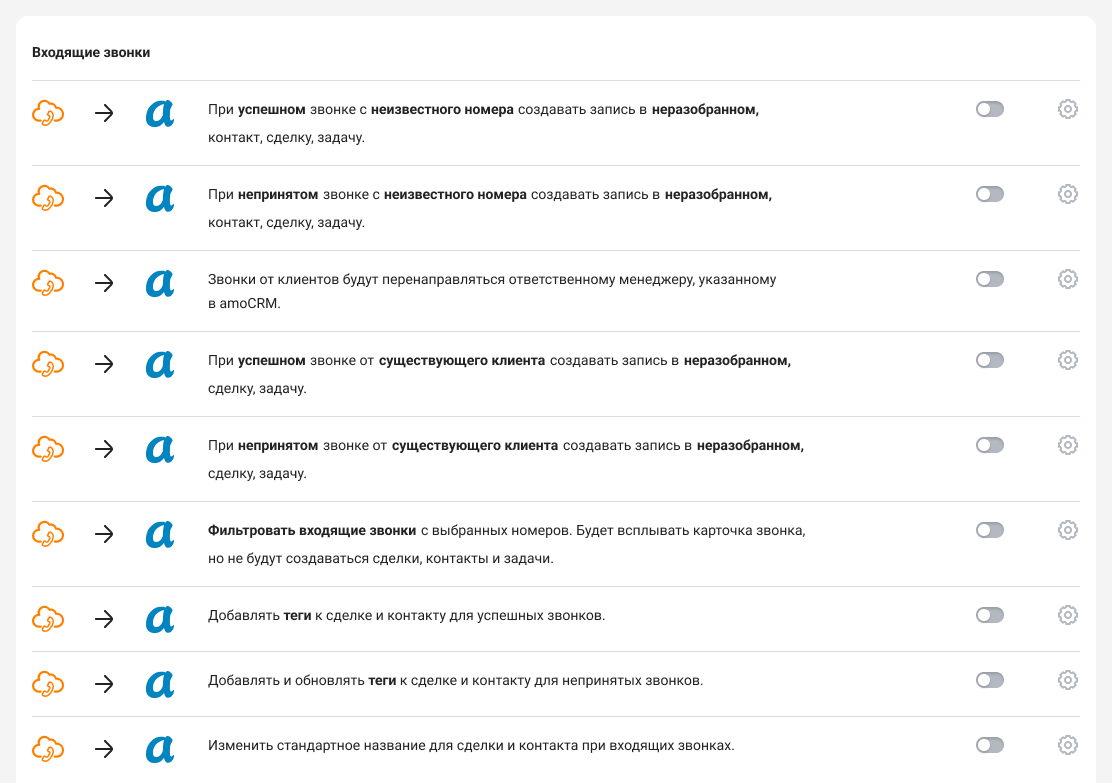Open gear settings for responsible manager redirect rule
Image resolution: width=1112 pixels, height=783 pixels.
(x=1067, y=279)
